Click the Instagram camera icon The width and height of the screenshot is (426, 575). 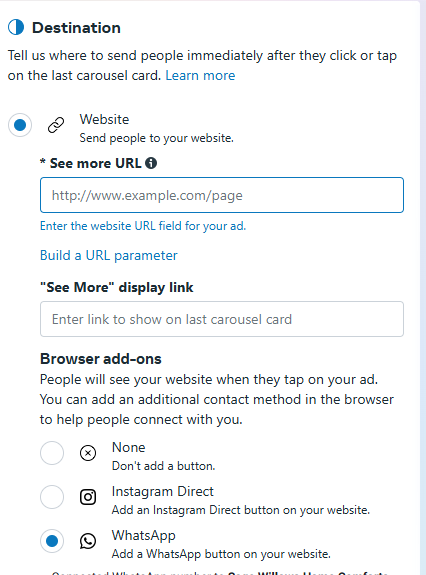pyautogui.click(x=88, y=497)
